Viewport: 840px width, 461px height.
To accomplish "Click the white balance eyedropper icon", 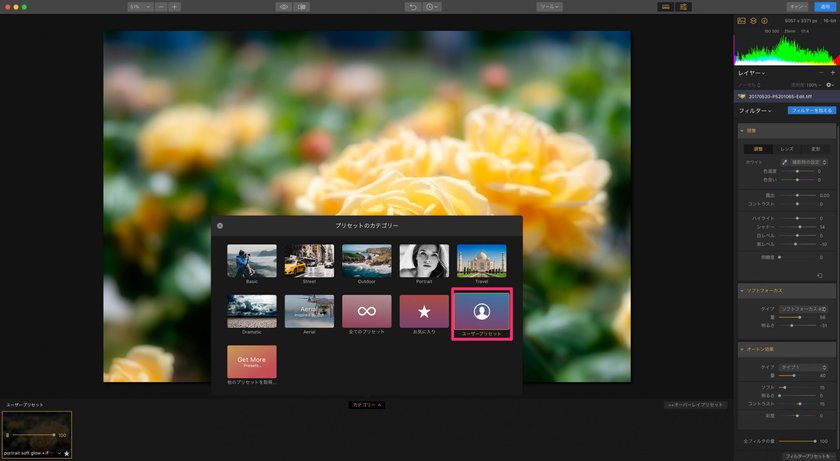I will (784, 162).
